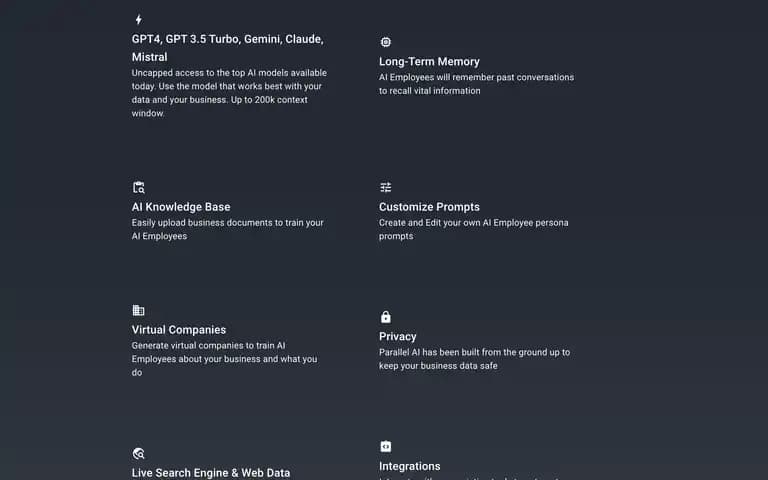Select the Long-Term Memory heading
This screenshot has height=480, width=768.
(429, 62)
